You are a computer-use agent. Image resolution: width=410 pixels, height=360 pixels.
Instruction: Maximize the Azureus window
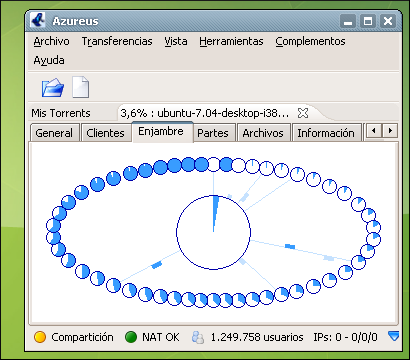pyautogui.click(x=368, y=22)
